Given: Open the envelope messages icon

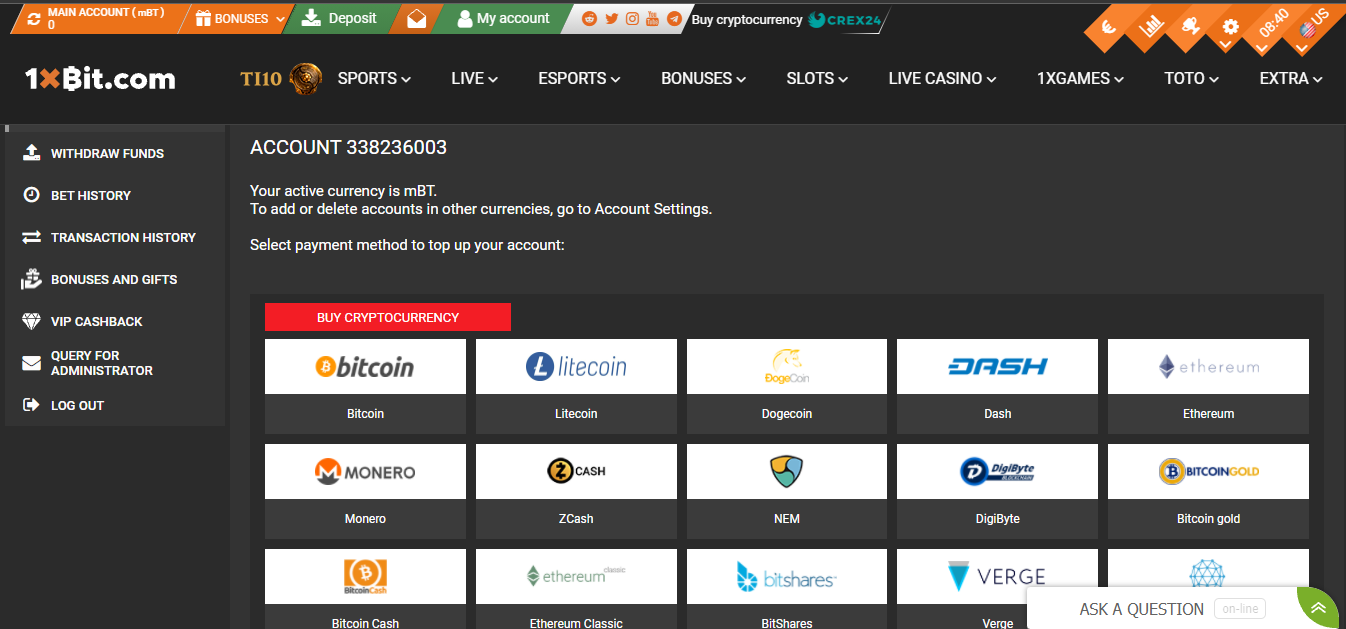Looking at the screenshot, I should pos(416,19).
